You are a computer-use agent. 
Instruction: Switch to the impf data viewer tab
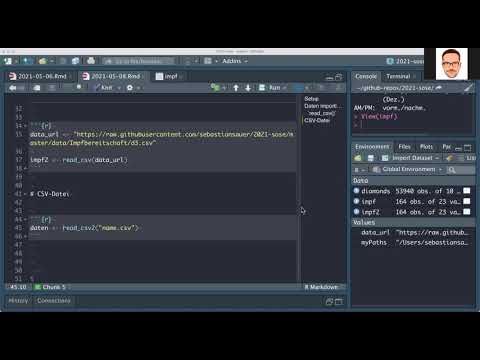pos(170,76)
